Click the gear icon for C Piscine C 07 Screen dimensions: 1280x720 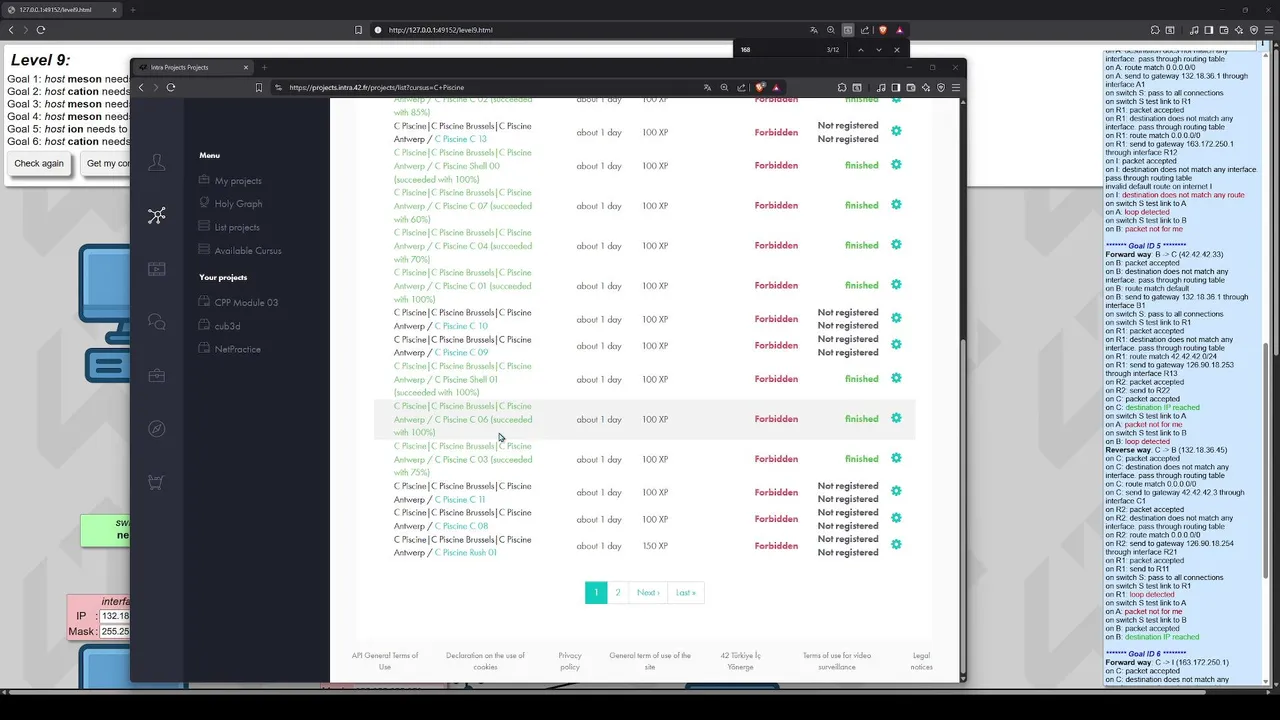coord(896,205)
